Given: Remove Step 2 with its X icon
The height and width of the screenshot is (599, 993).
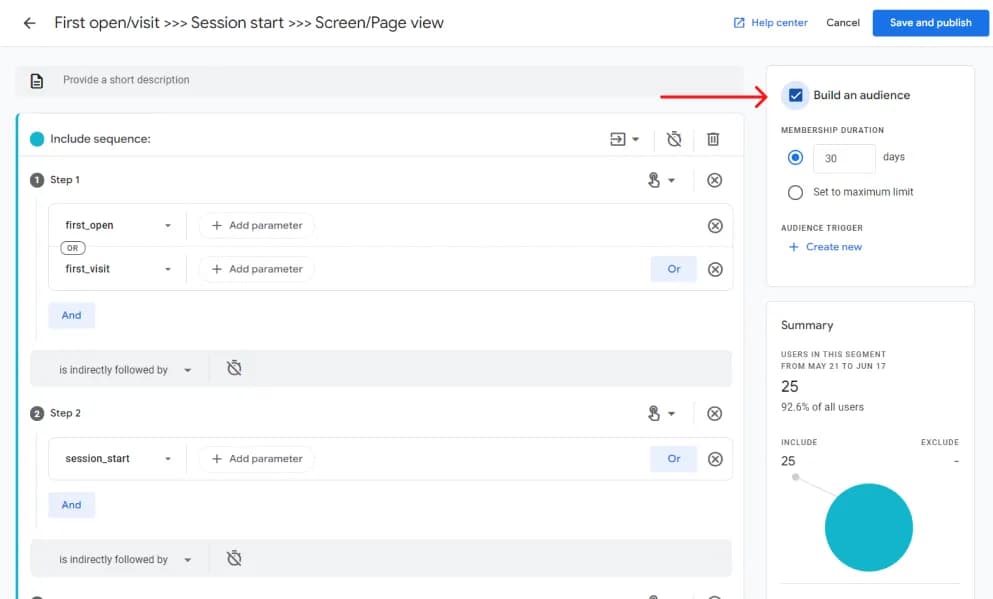Looking at the screenshot, I should tap(714, 413).
